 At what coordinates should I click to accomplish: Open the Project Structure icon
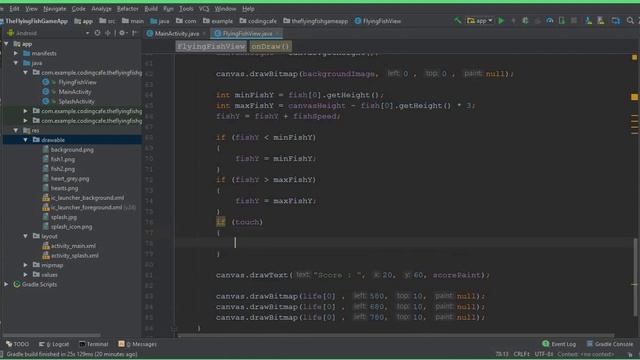pyautogui.click(x=616, y=21)
